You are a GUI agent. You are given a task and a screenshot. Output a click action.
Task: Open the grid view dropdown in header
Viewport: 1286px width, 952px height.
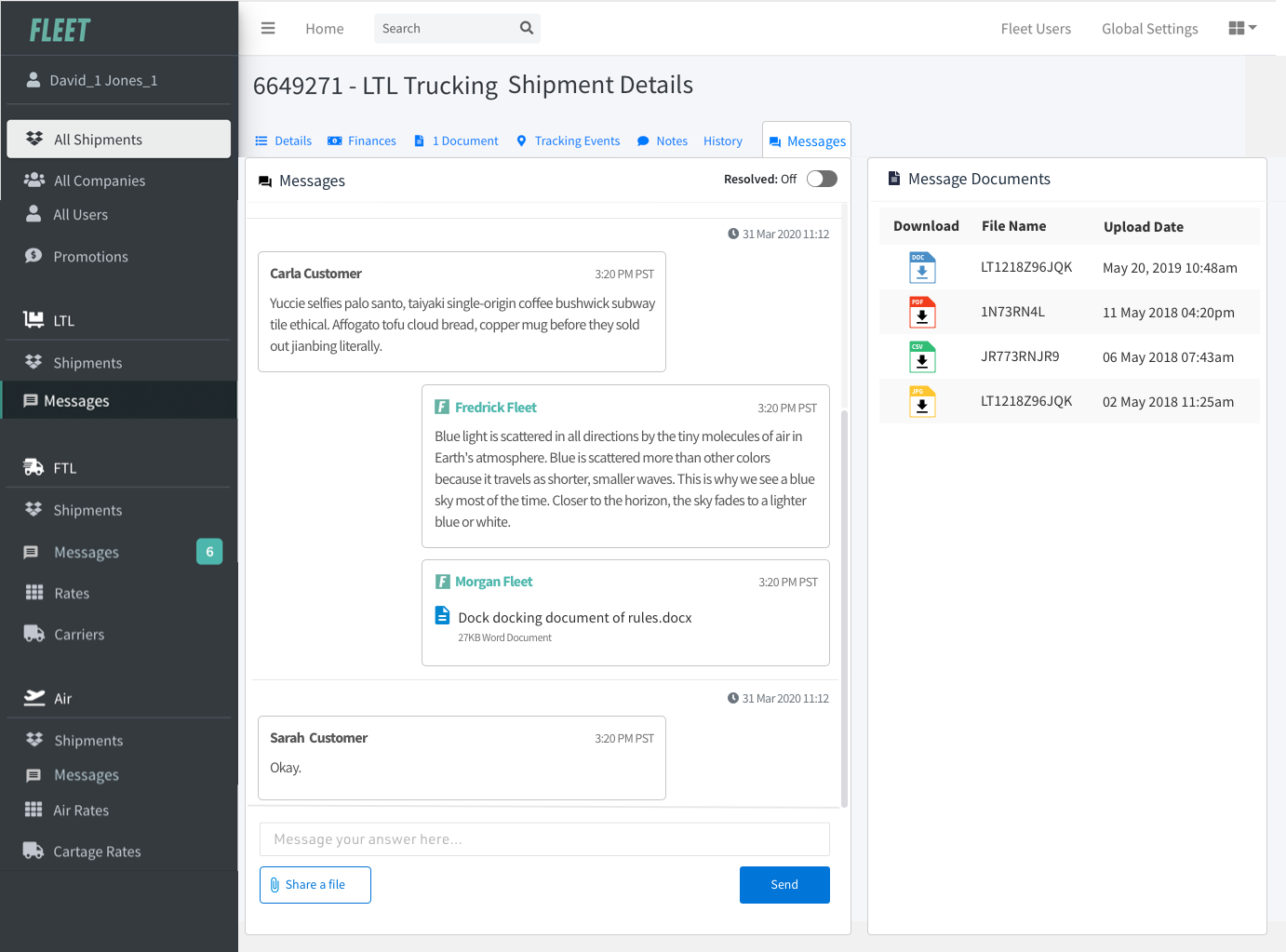pos(1242,28)
